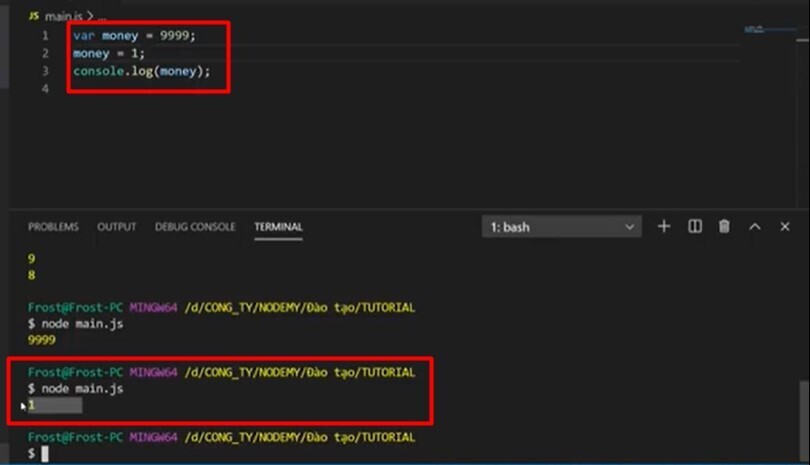810x465 pixels.
Task: Maximize panel with the up chevron
Action: point(755,226)
